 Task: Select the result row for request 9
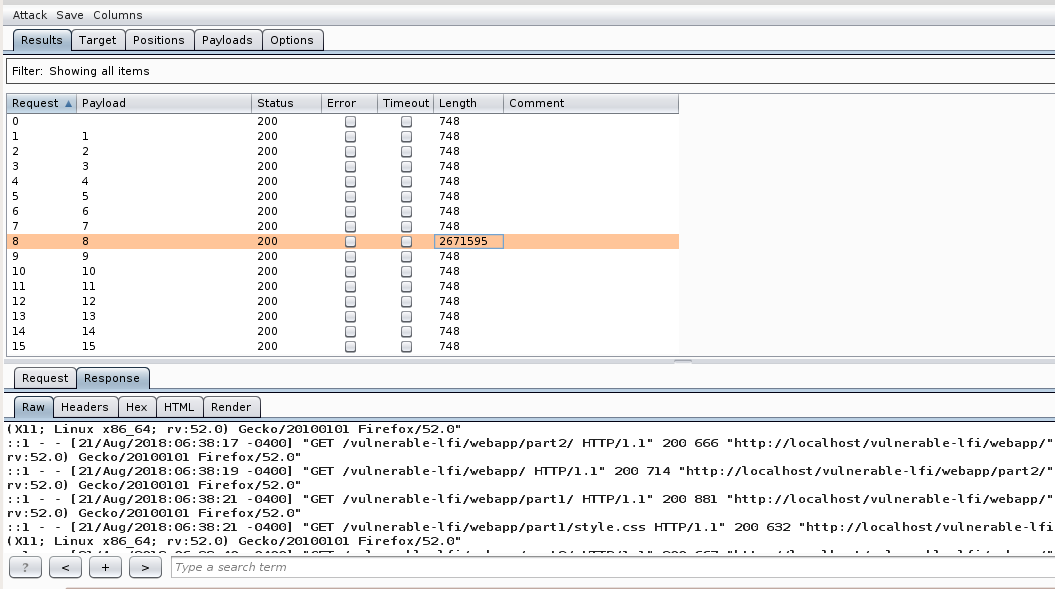[x=200, y=256]
